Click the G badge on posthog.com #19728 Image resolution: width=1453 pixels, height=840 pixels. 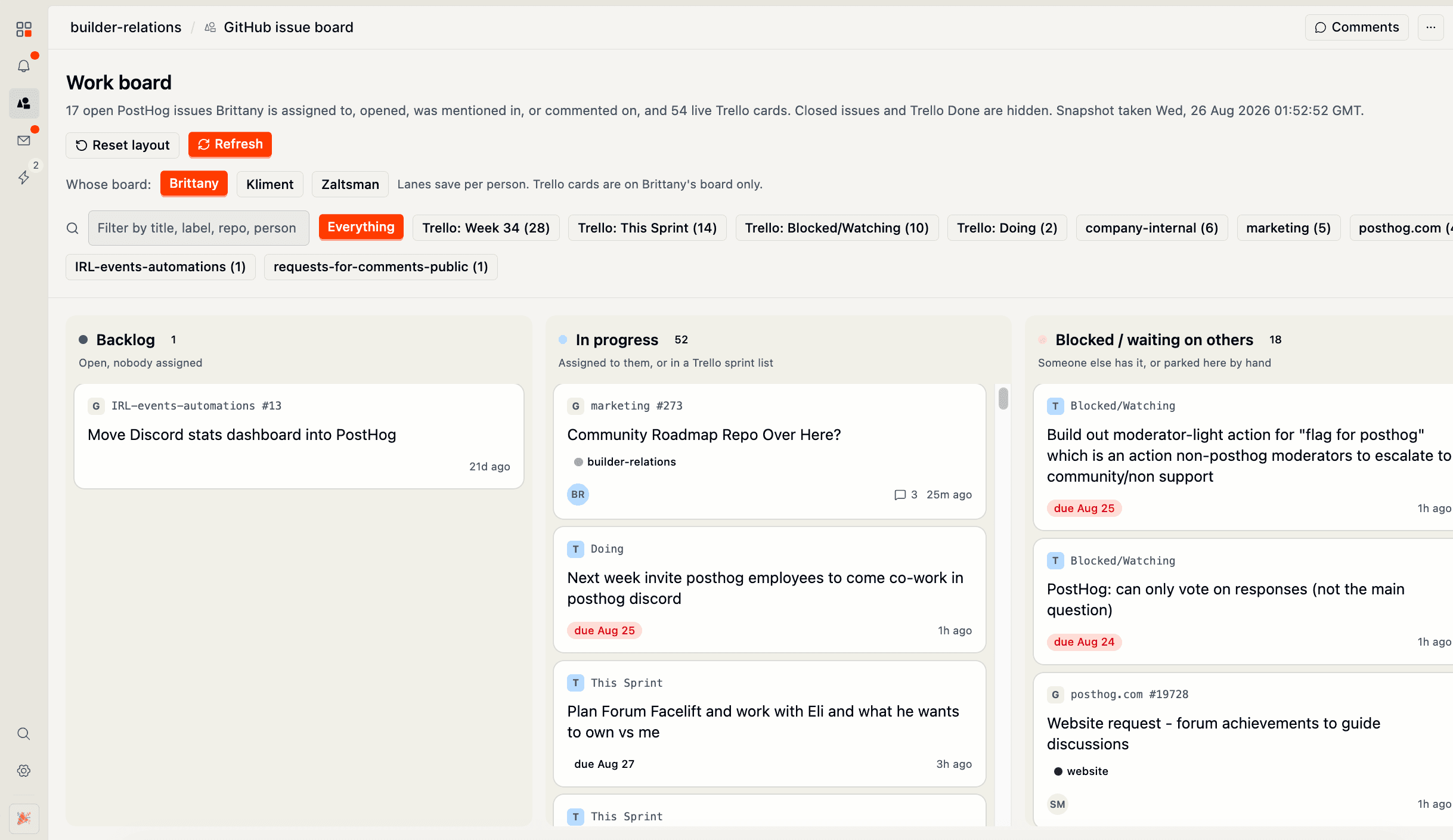tap(1055, 695)
